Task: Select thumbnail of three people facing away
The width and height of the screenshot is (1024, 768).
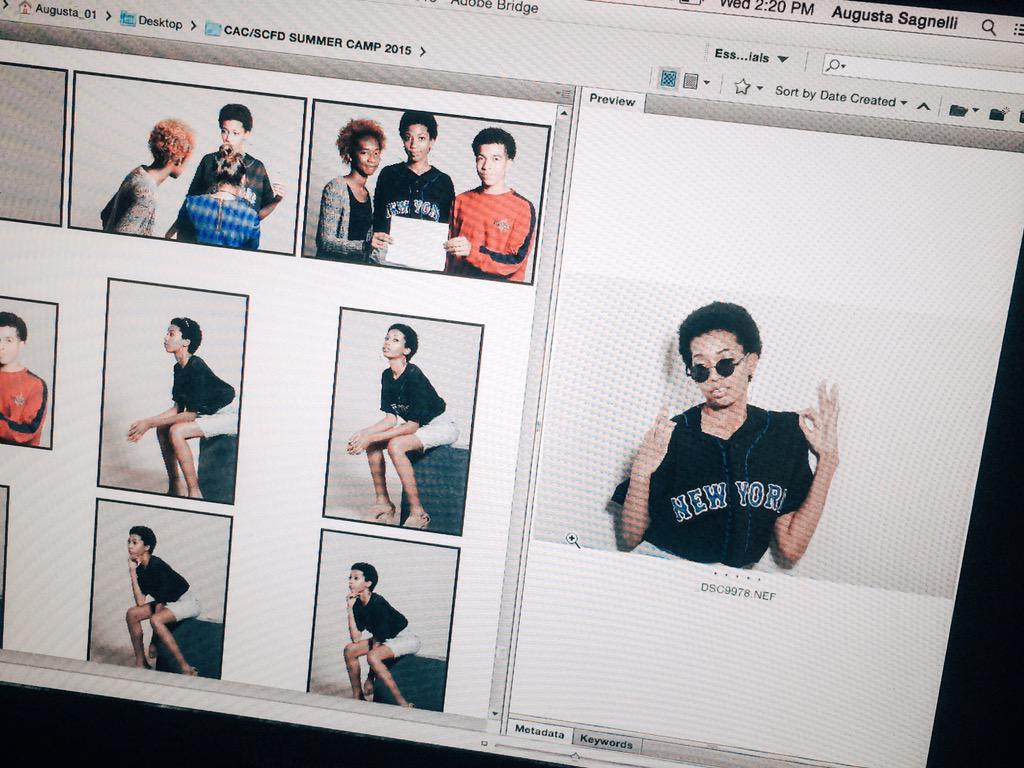Action: 187,163
